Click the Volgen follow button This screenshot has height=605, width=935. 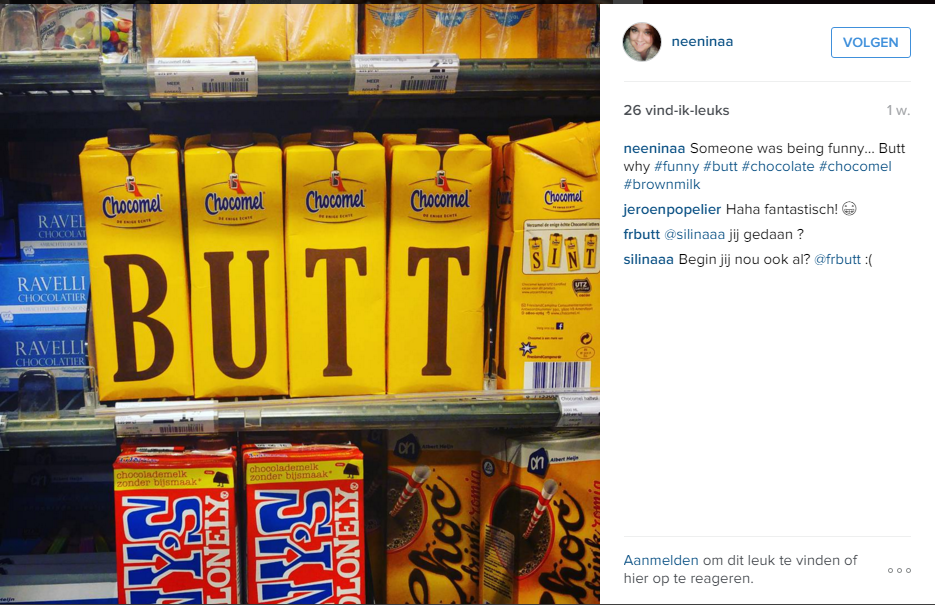click(871, 42)
